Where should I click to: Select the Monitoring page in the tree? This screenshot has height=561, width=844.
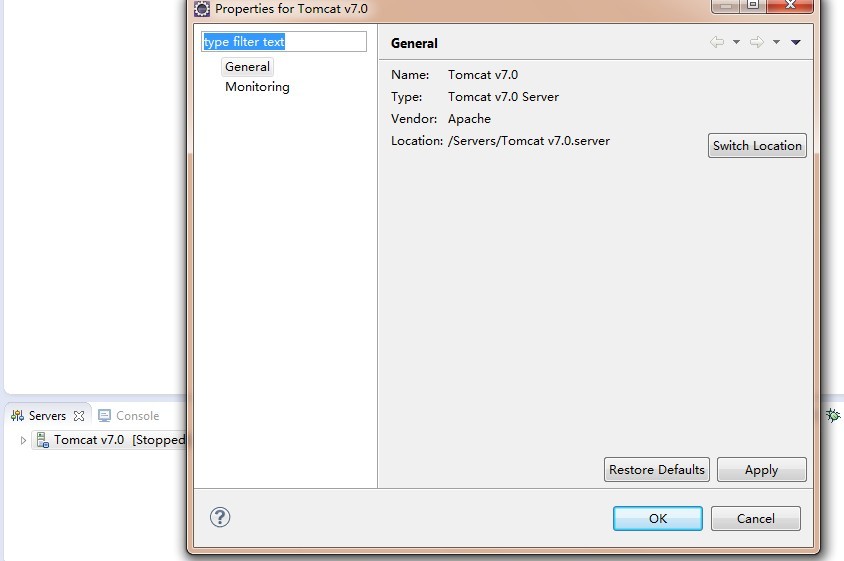point(257,87)
